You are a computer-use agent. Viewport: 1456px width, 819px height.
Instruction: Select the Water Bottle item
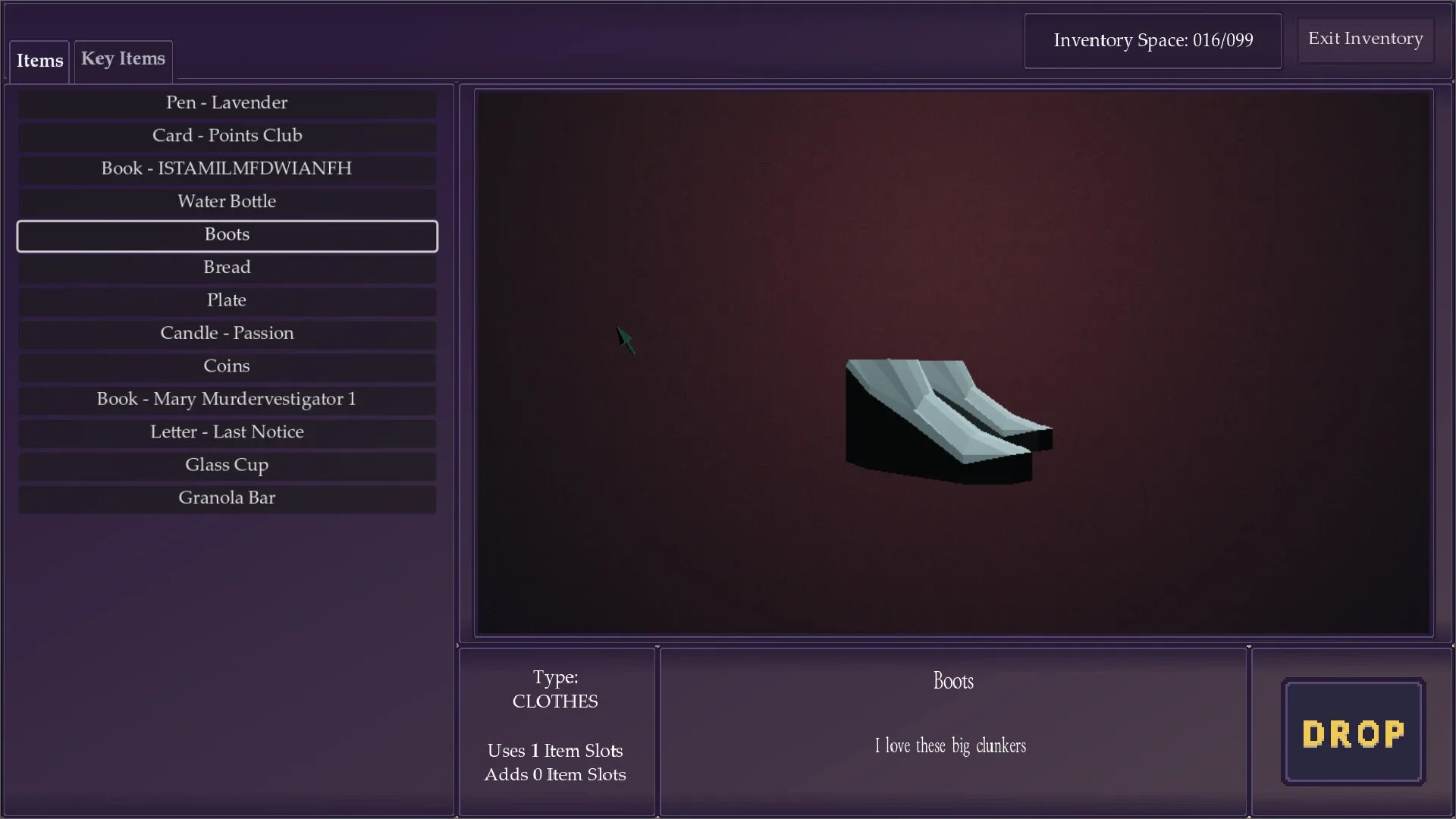tap(227, 201)
